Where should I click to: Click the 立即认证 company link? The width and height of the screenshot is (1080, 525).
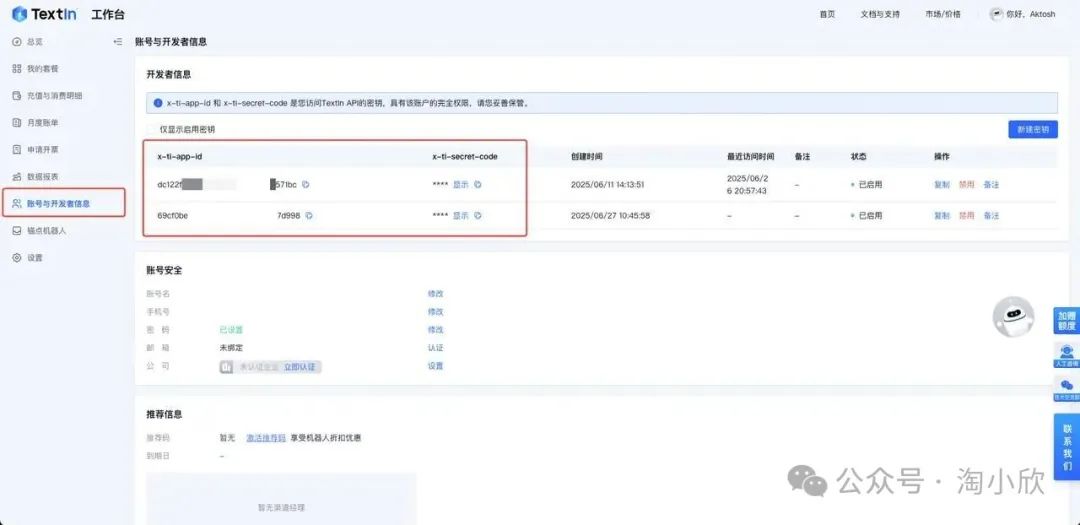coord(300,367)
